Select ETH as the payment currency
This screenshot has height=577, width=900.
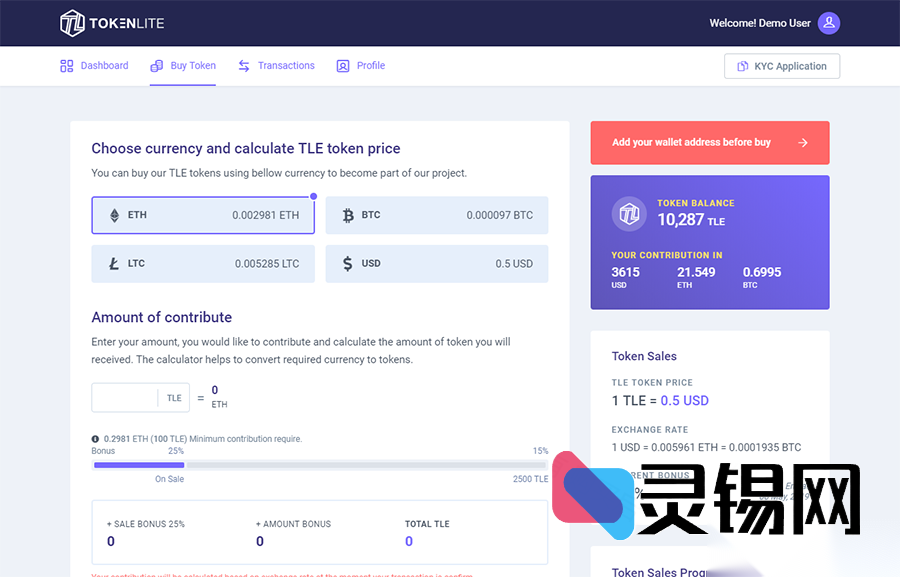click(x=203, y=215)
